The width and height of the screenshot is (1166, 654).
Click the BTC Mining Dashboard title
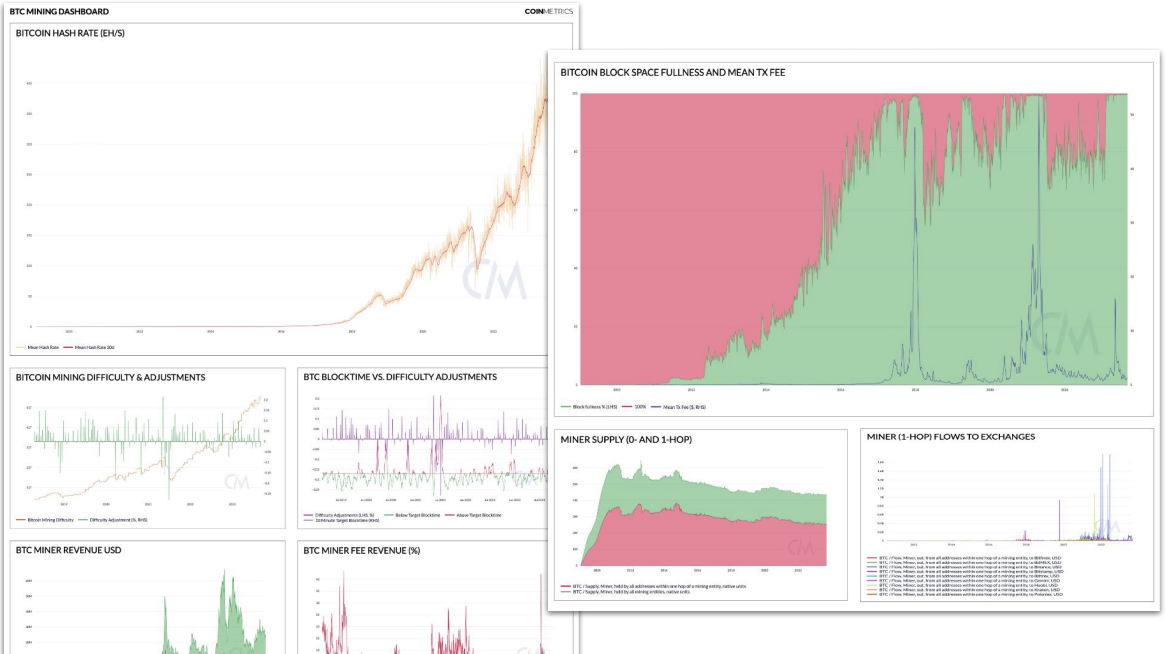pos(59,12)
